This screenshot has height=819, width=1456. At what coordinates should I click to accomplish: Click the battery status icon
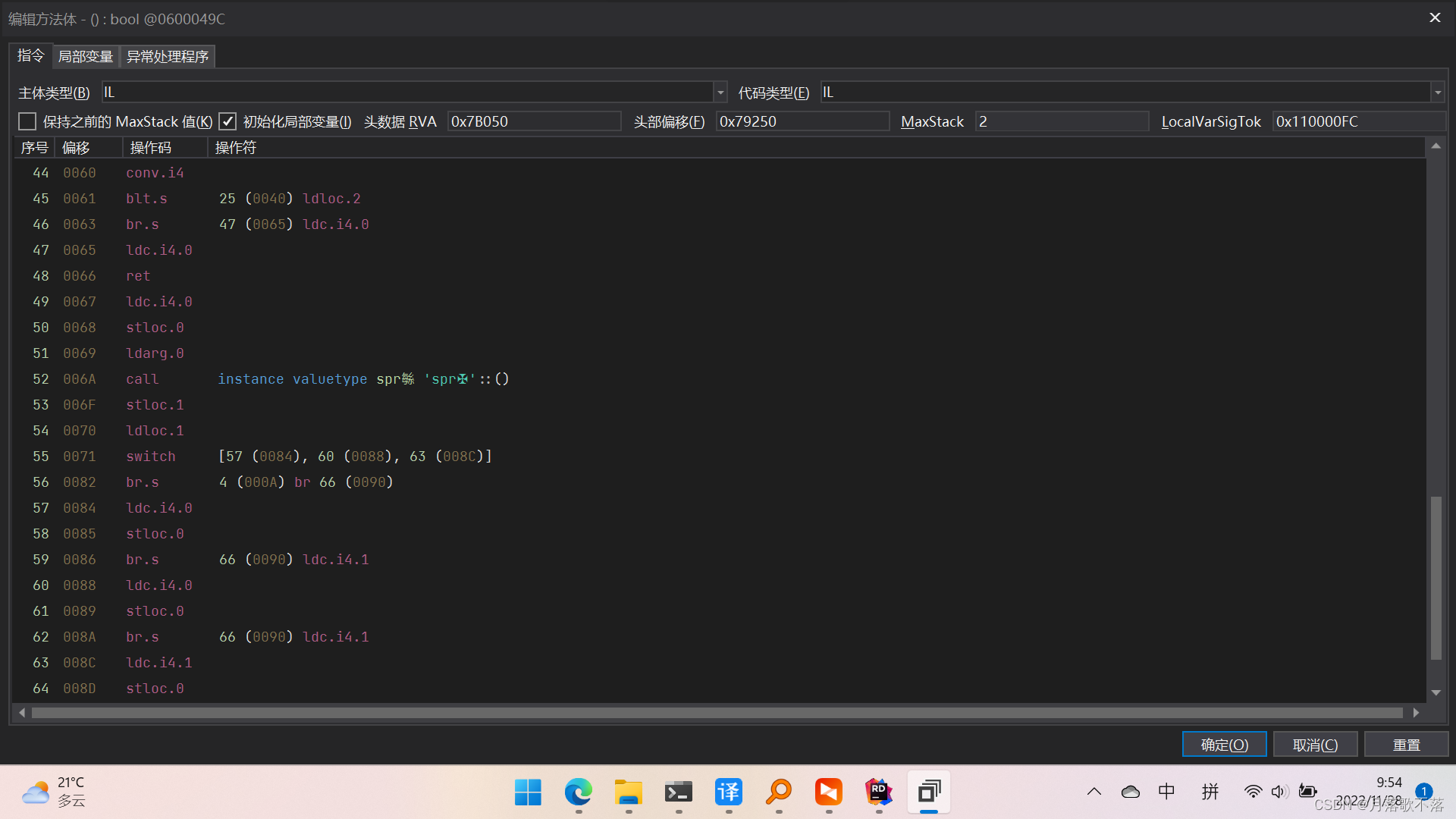[1307, 792]
